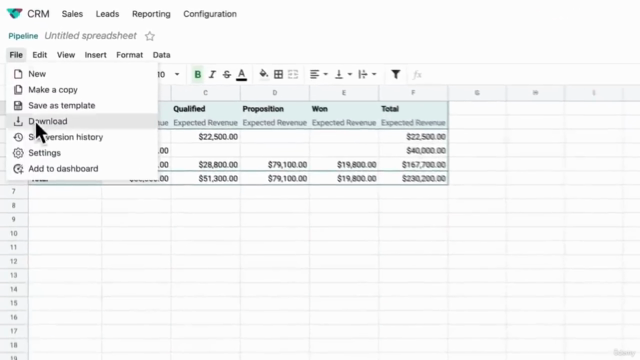
Task: Click Download in the File menu
Action: 82,121
